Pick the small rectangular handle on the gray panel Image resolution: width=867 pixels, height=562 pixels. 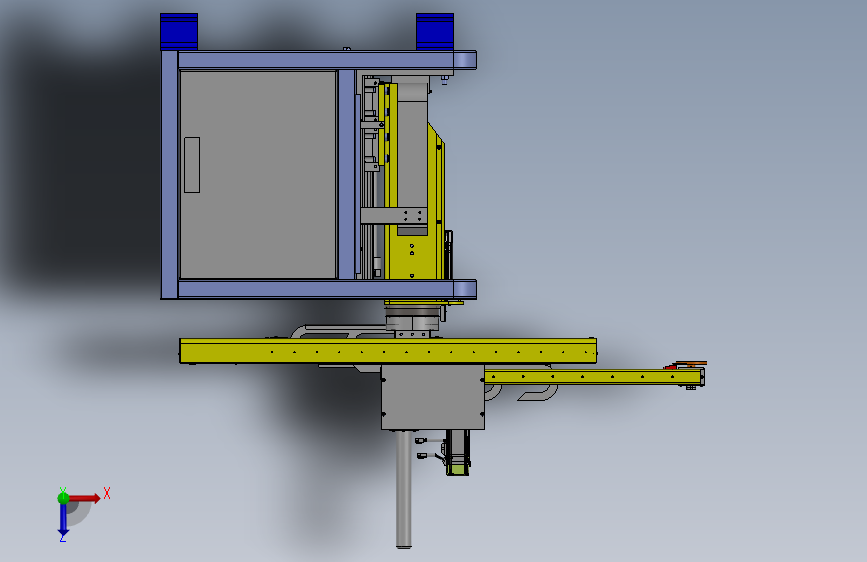point(192,165)
